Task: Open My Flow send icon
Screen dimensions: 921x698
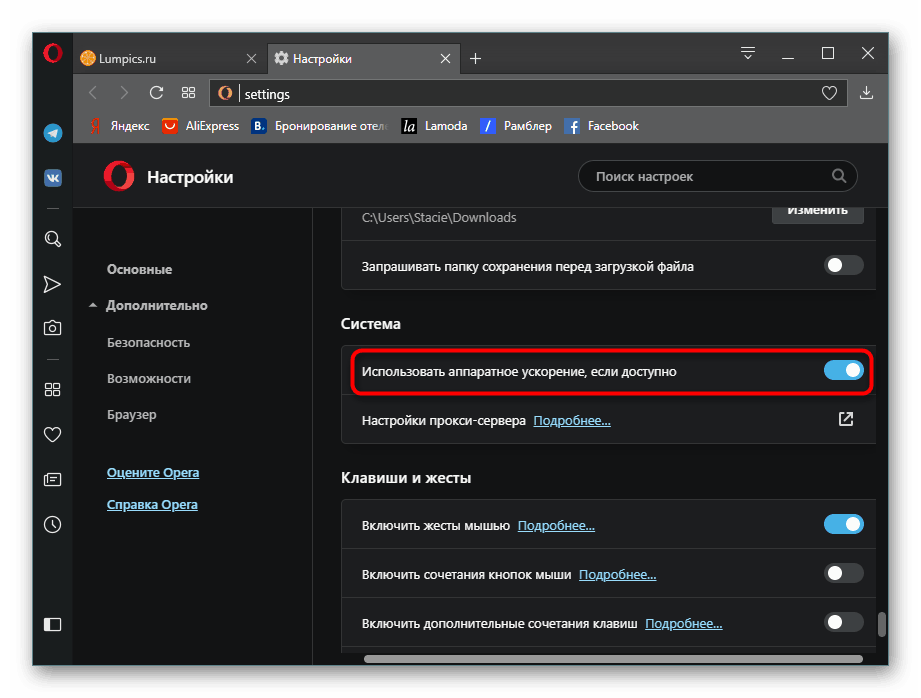Action: pyautogui.click(x=52, y=284)
